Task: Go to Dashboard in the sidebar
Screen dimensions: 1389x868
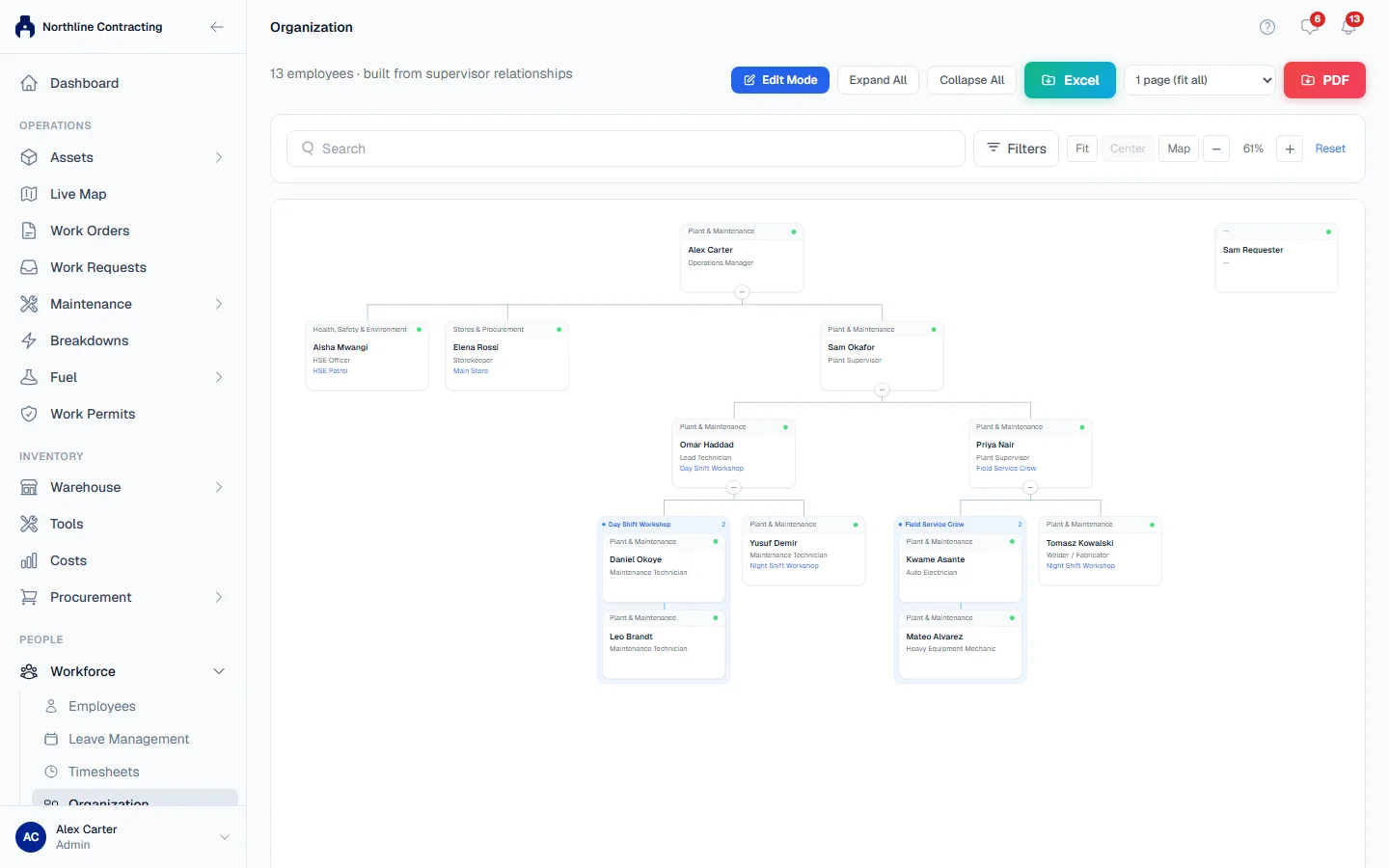Action: point(123,83)
